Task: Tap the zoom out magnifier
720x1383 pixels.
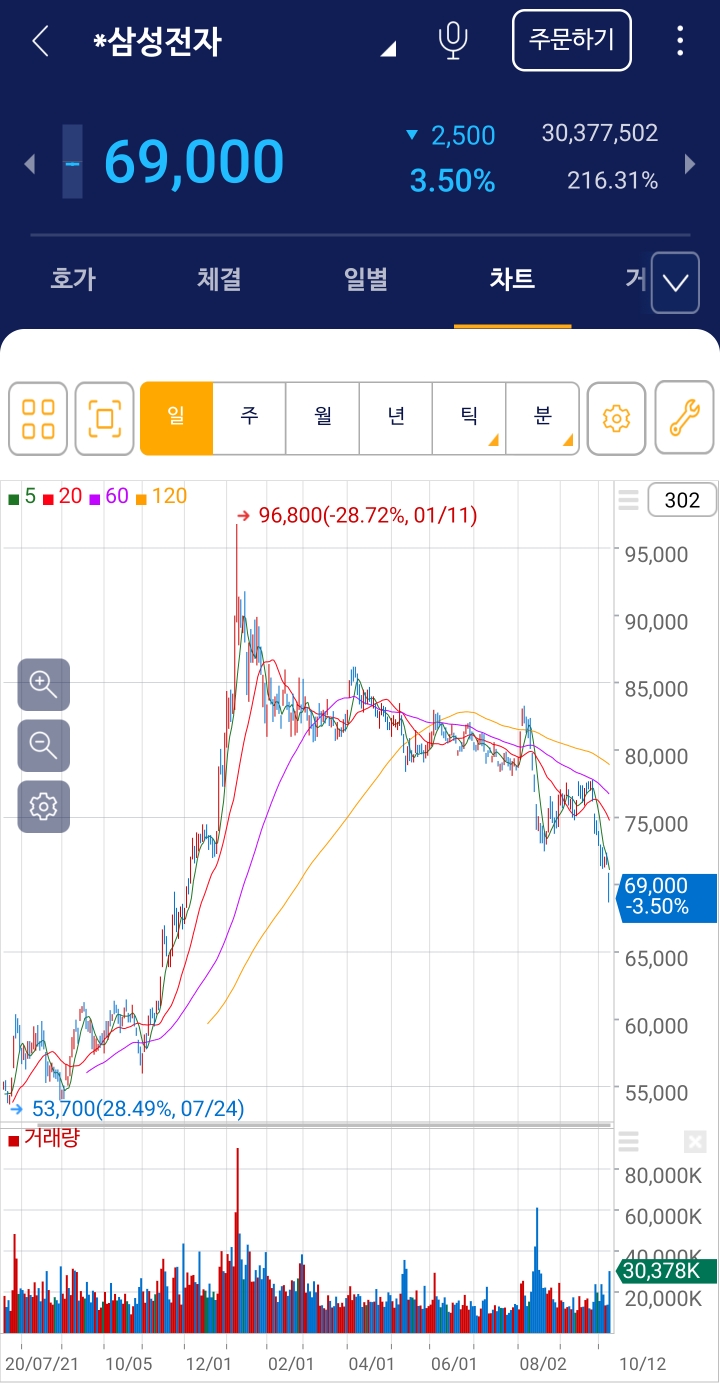Action: click(44, 745)
